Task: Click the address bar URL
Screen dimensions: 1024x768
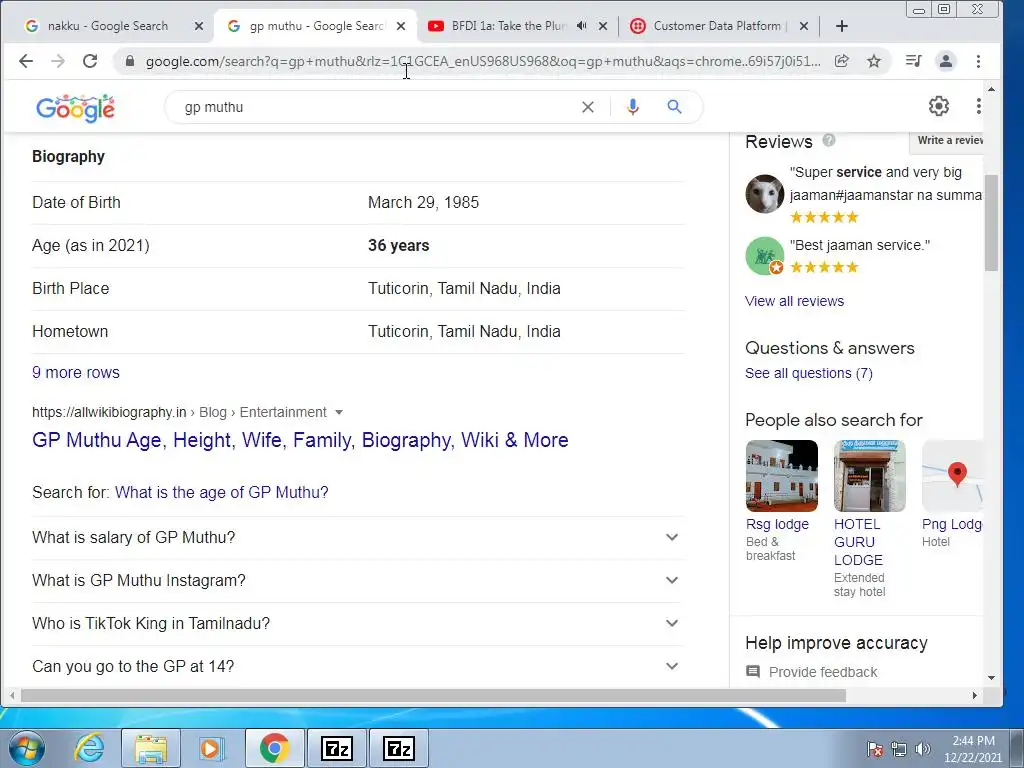Action: (x=483, y=61)
